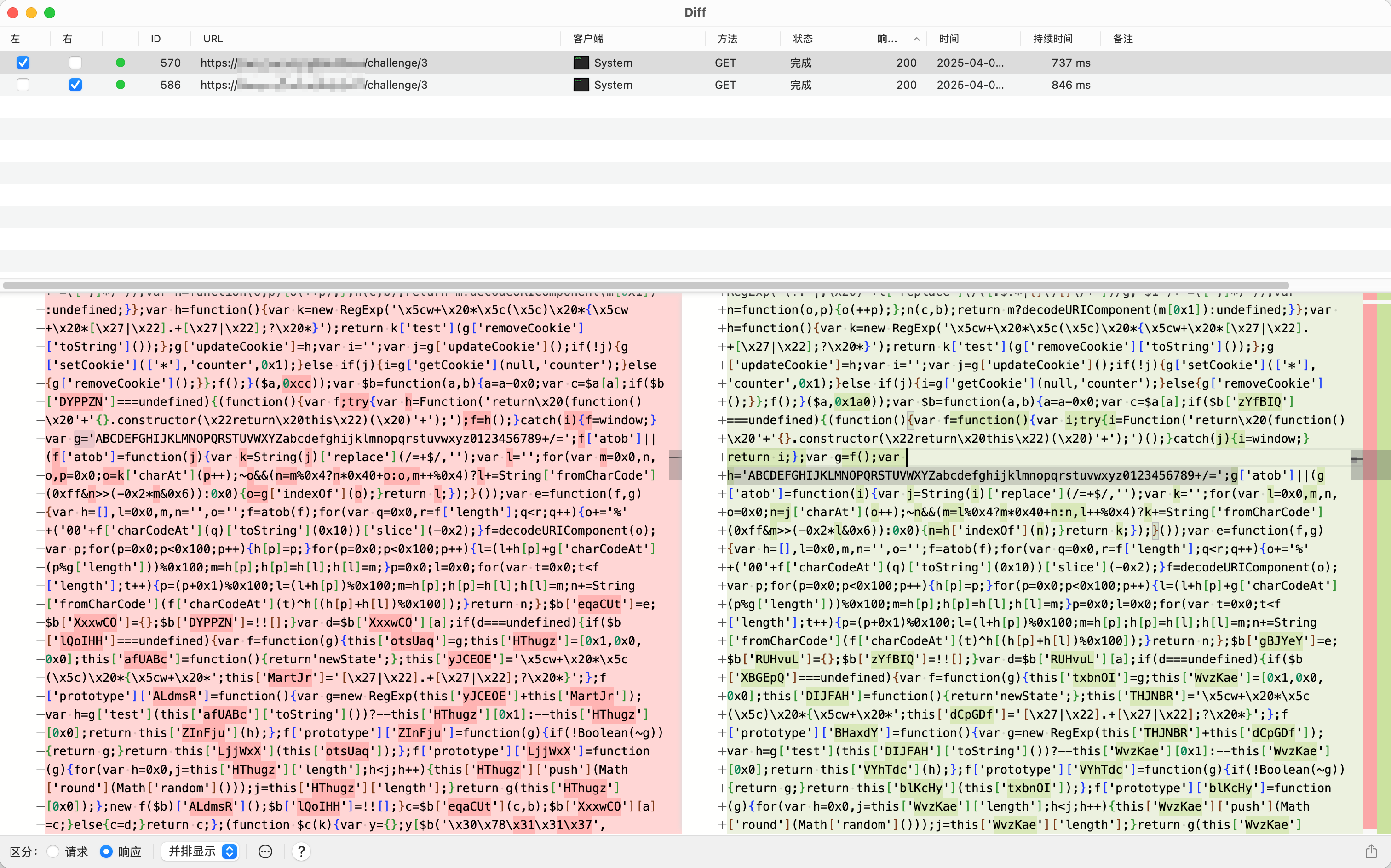Click System client icon in row 586

click(x=581, y=85)
